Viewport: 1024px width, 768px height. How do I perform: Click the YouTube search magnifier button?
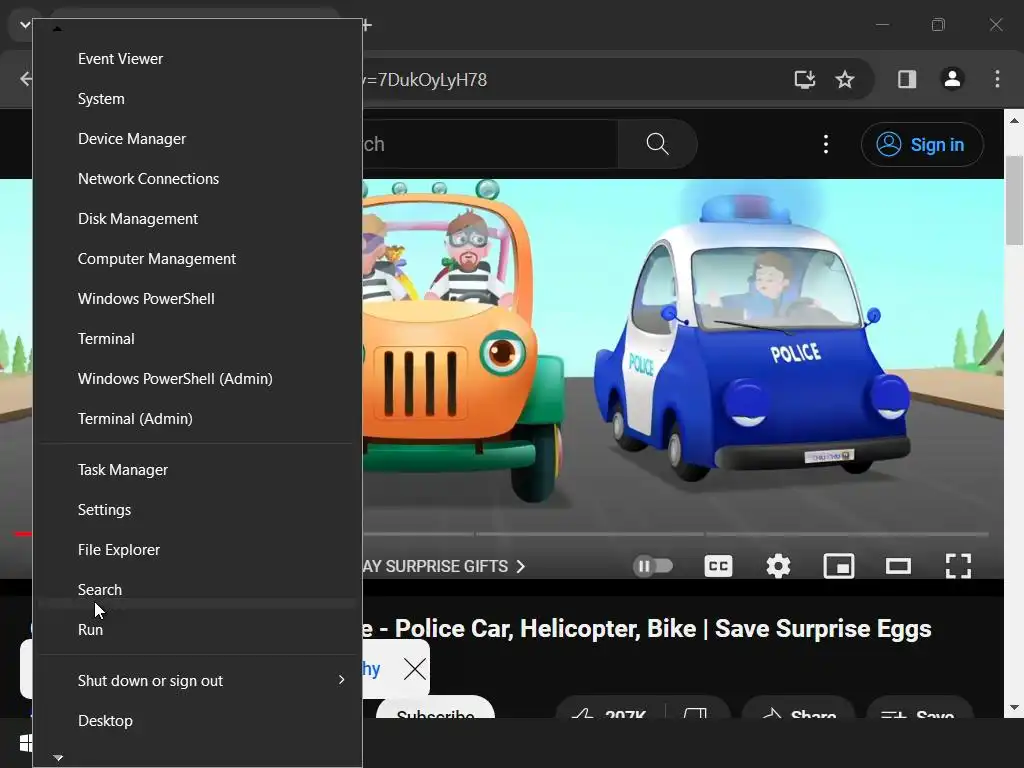tap(657, 144)
